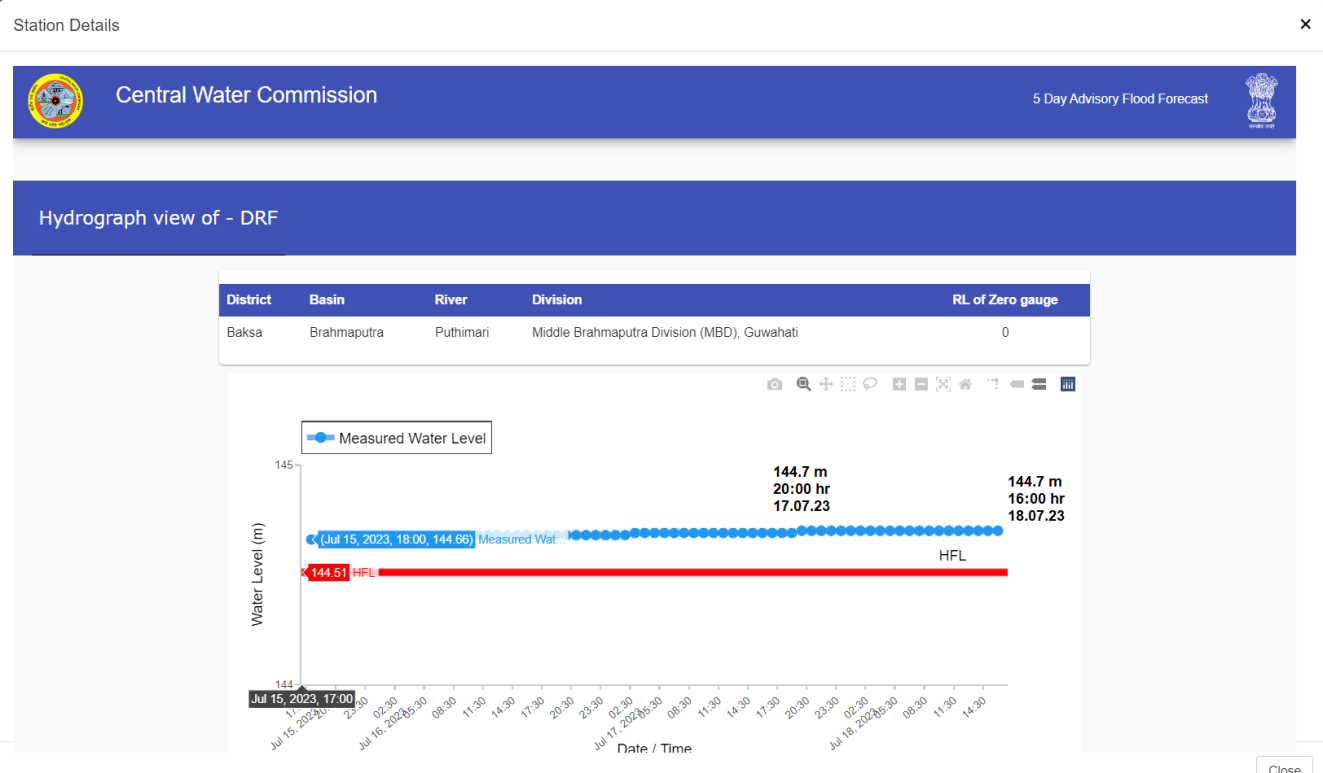Enable show closest data on hover

pyautogui.click(x=1017, y=384)
